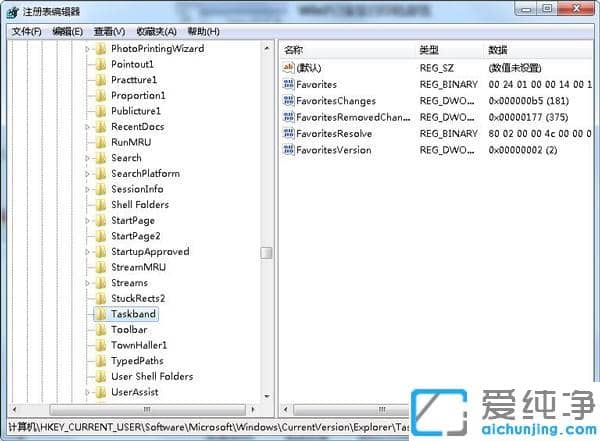Click the SessionInfo folder icon
The image size is (600, 441).
coord(101,189)
